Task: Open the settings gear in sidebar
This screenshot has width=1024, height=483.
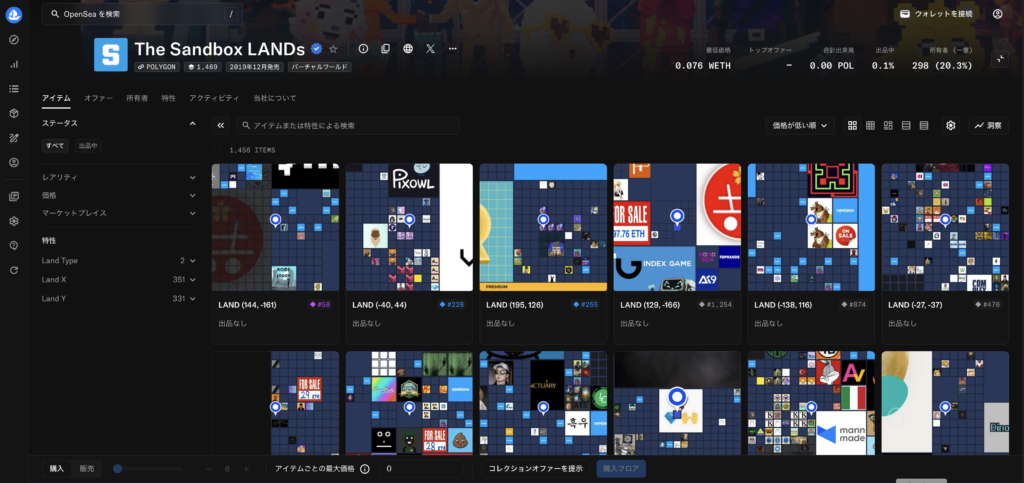Action: point(14,221)
